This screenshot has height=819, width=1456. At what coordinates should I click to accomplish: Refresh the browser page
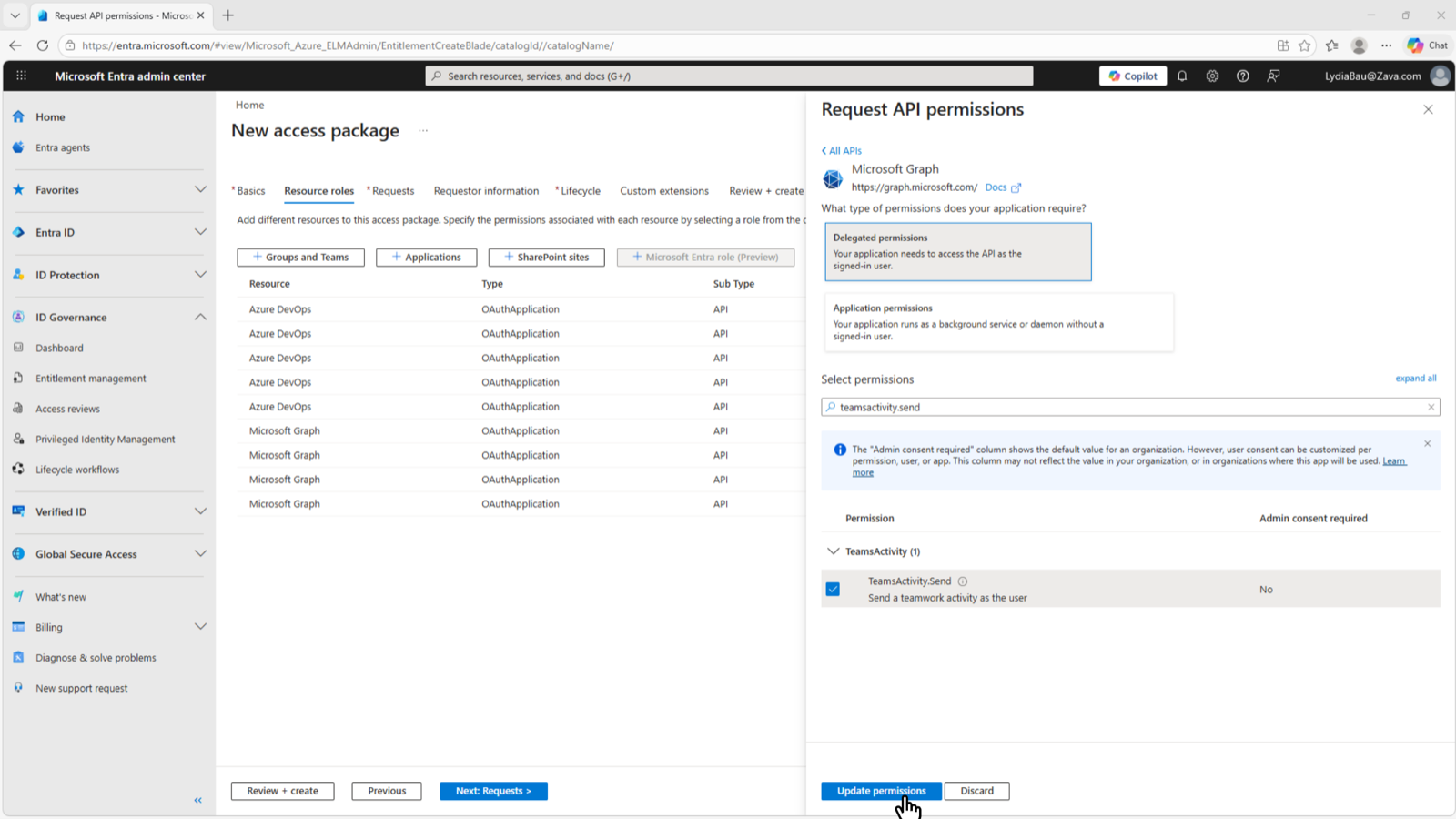tap(42, 45)
